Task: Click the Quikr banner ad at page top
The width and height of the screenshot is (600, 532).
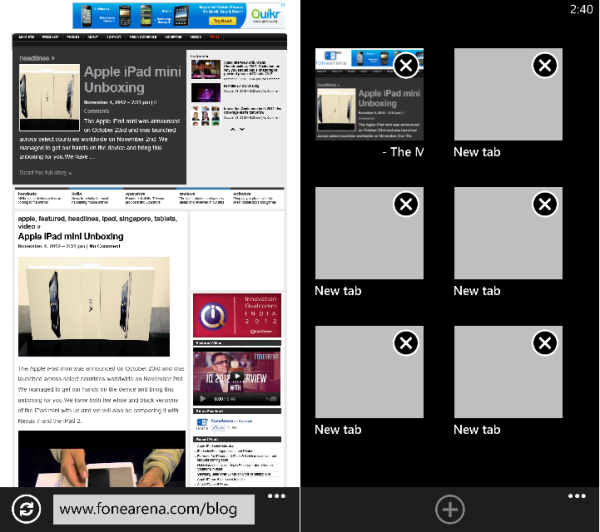Action: coord(179,16)
